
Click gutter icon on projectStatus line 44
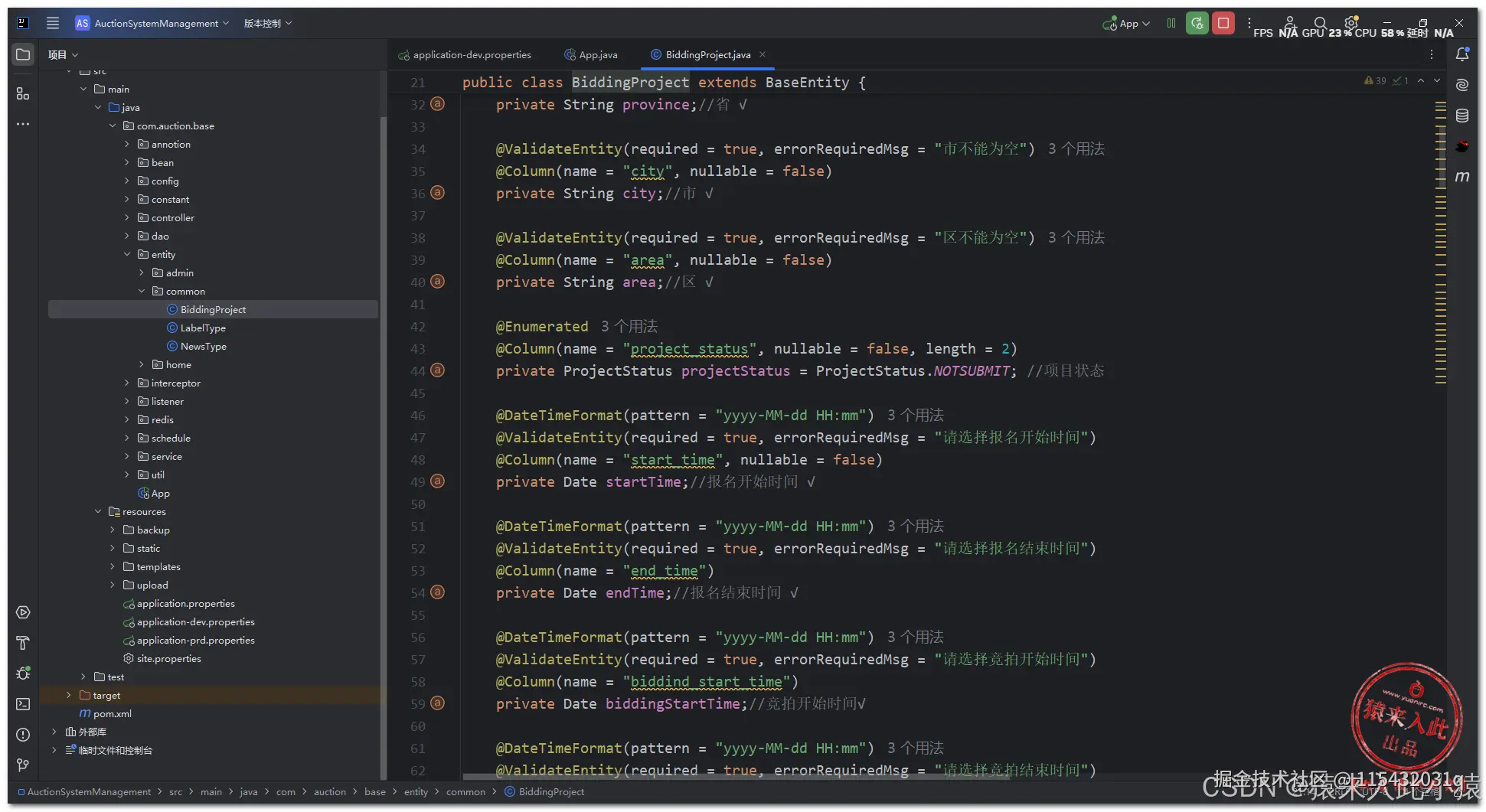pos(437,370)
